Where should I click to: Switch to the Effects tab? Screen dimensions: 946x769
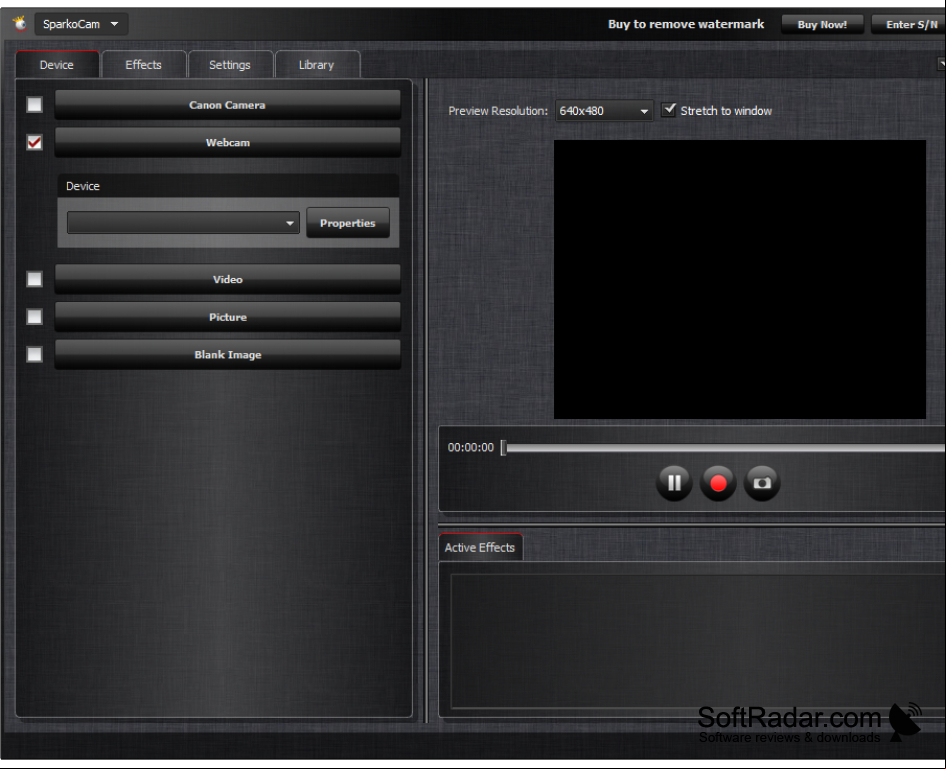144,65
